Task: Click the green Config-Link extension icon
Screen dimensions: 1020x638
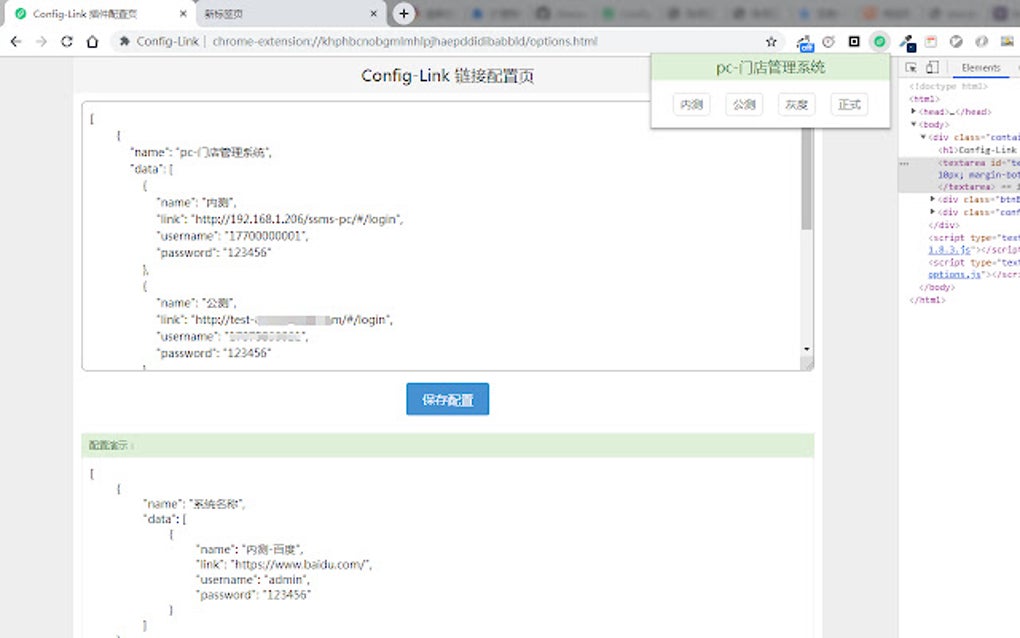Action: pyautogui.click(x=879, y=42)
